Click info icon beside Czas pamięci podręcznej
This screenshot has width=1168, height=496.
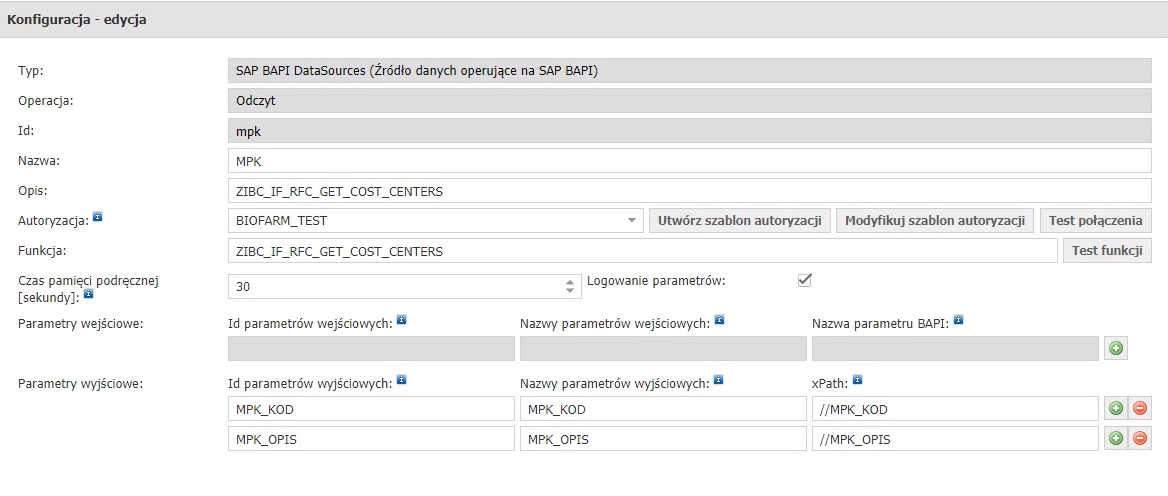pyautogui.click(x=88, y=294)
